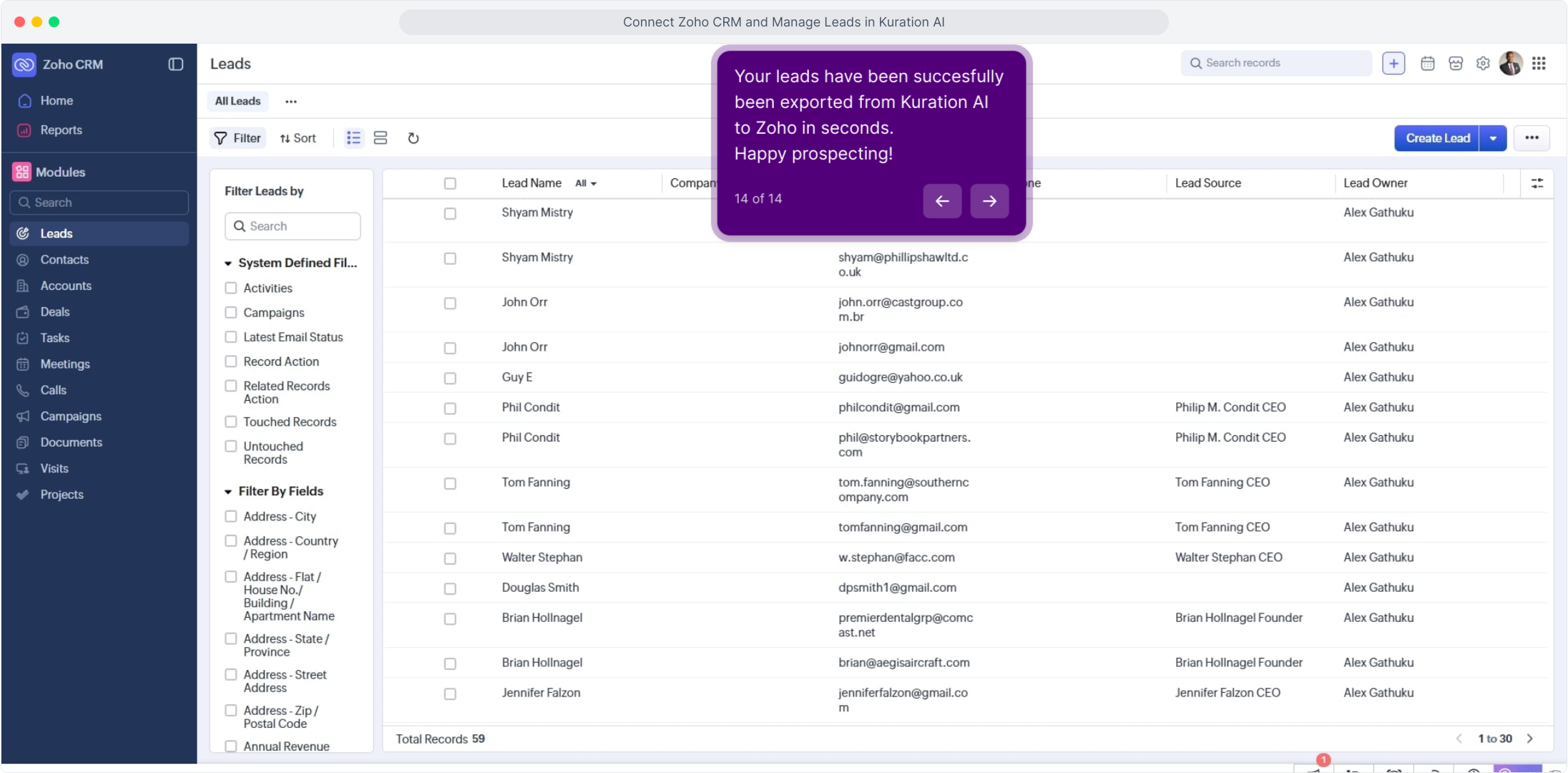Click the previous page arrow in pagination

coord(1459,739)
